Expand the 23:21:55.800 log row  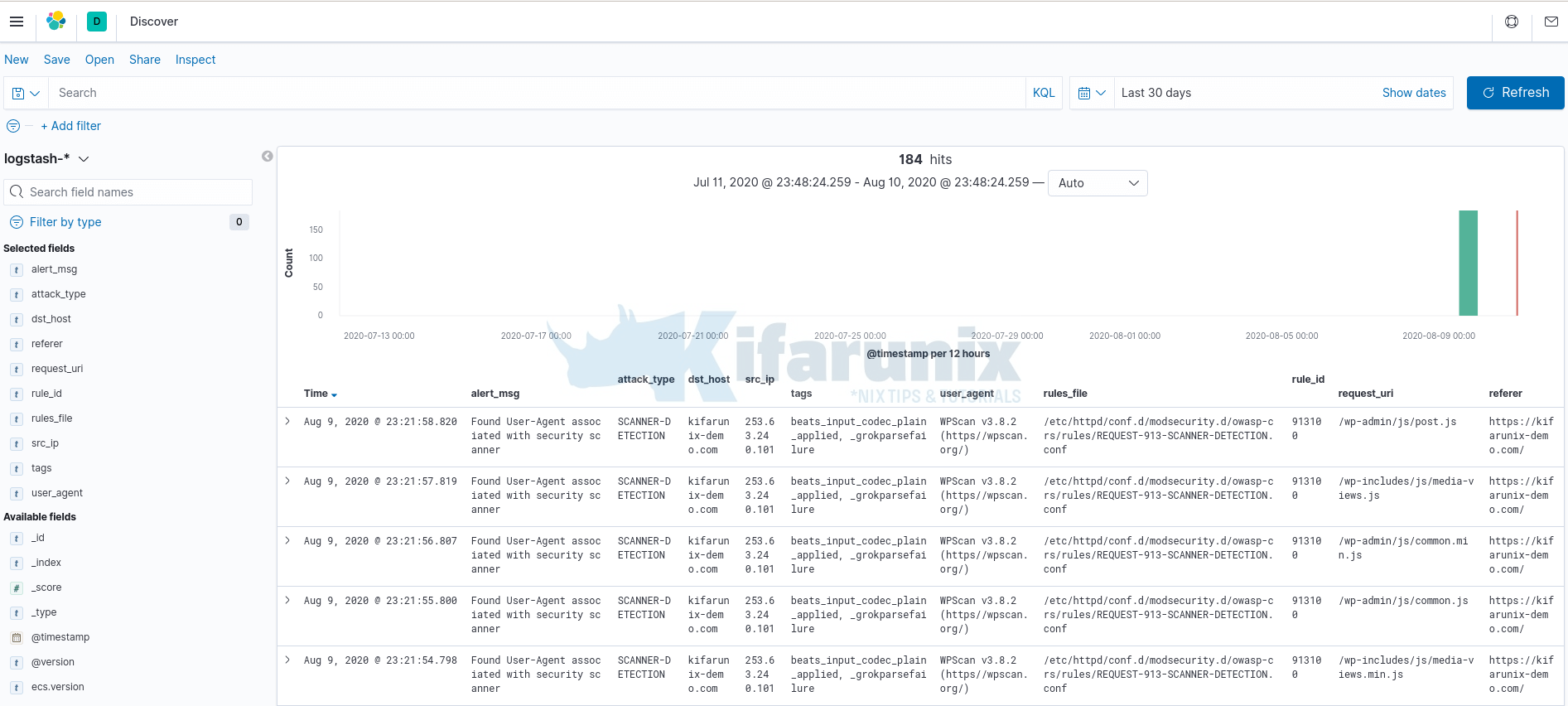point(287,600)
